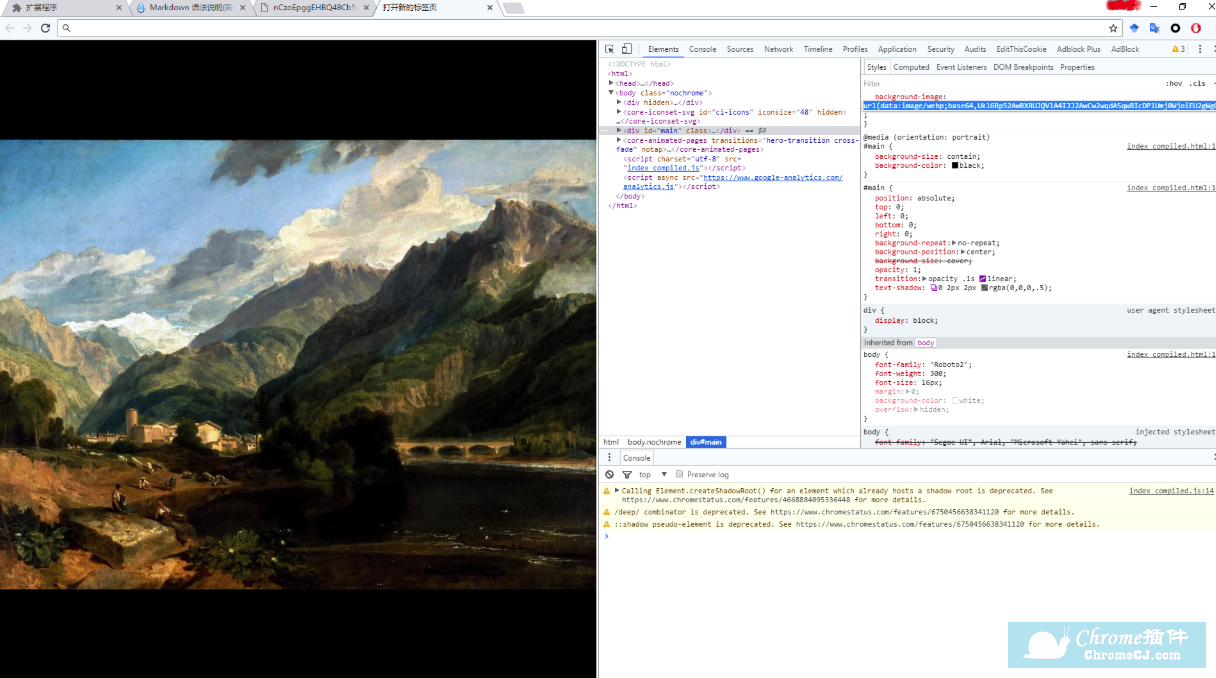This screenshot has height=678, width=1216.
Task: Expand the div id main node
Action: coord(620,130)
